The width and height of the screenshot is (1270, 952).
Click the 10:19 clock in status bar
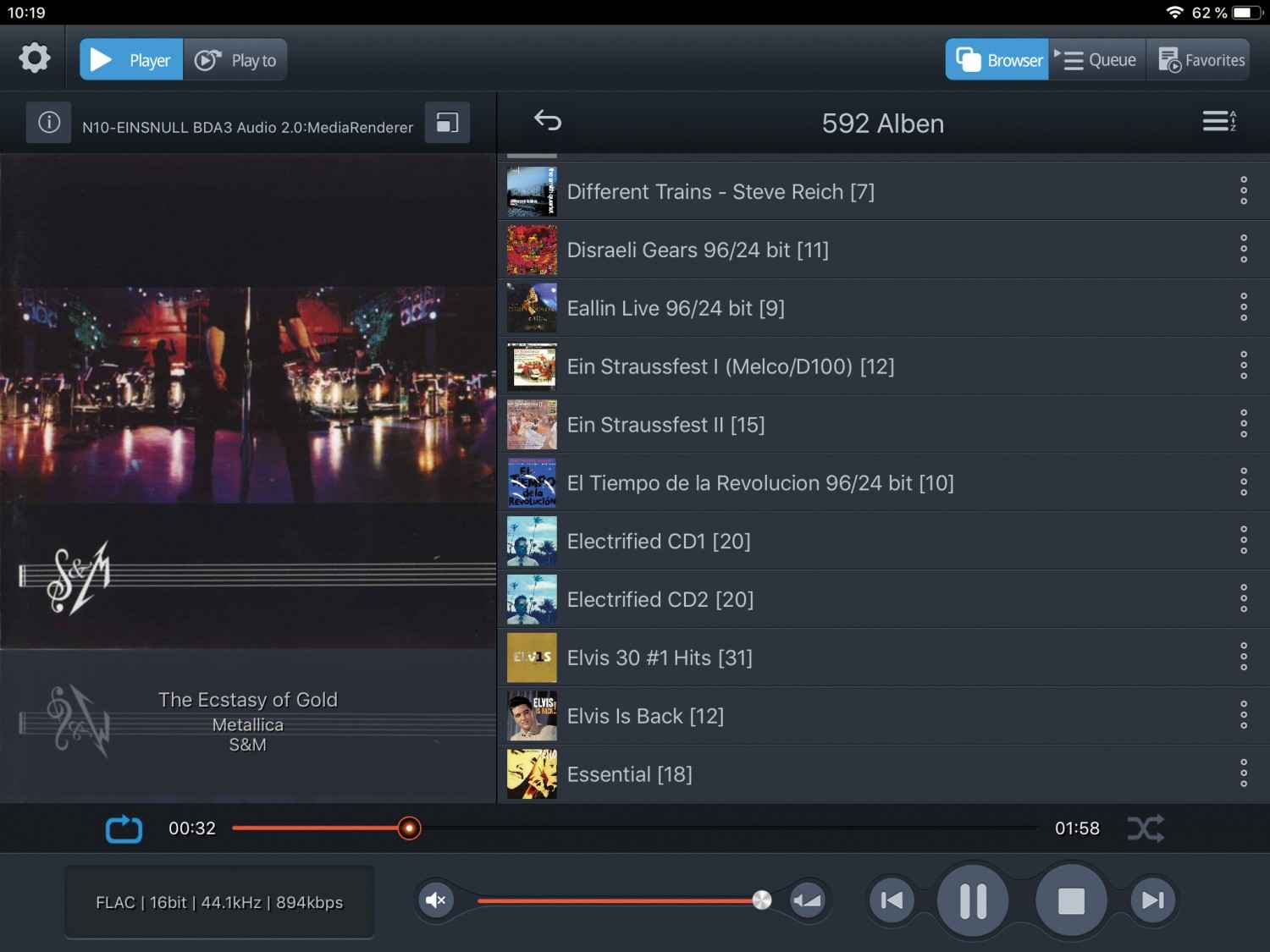click(x=26, y=13)
